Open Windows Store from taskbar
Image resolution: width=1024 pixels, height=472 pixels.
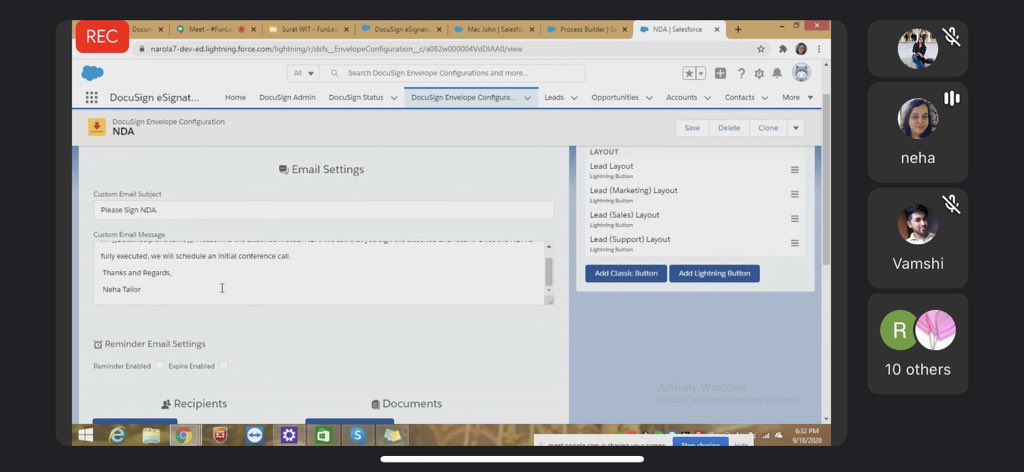click(323, 435)
